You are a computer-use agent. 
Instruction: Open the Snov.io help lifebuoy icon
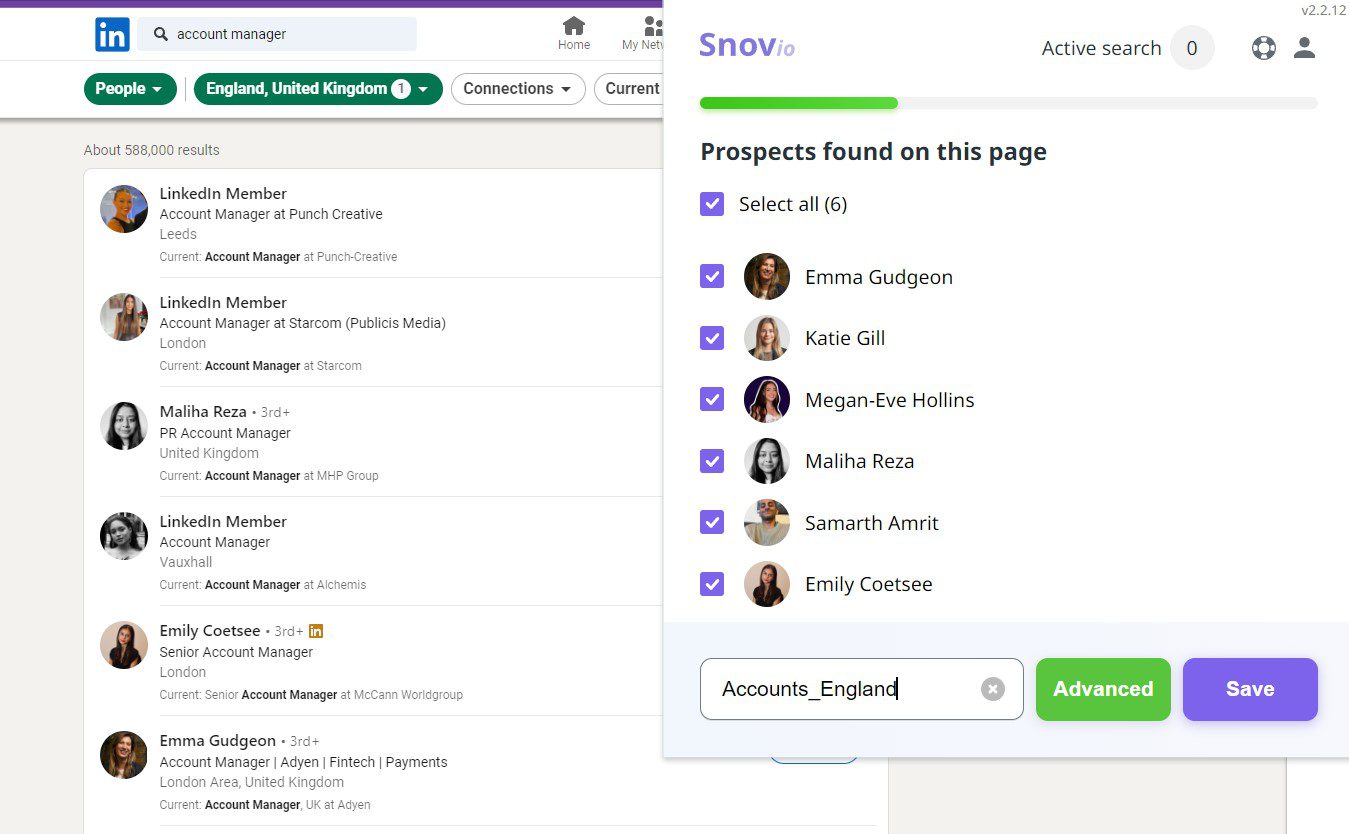1264,48
